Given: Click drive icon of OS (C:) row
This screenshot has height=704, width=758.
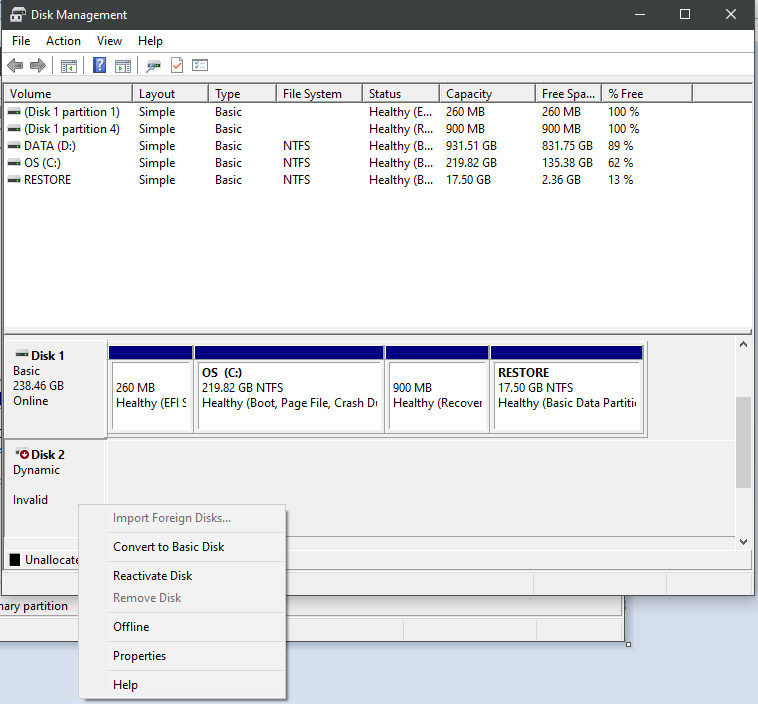Looking at the screenshot, I should (x=14, y=163).
